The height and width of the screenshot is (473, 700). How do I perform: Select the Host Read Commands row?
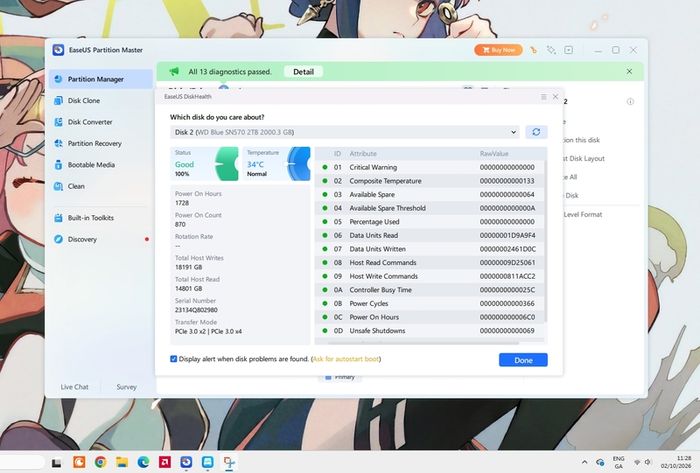pyautogui.click(x=430, y=262)
